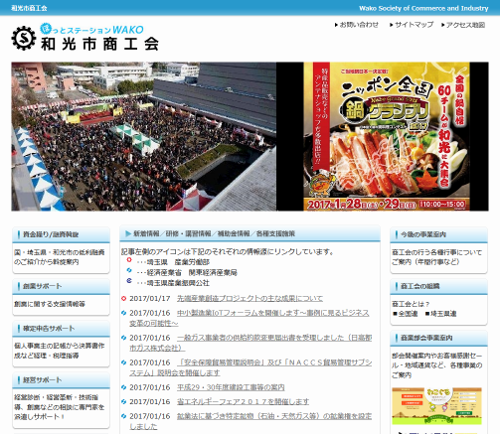Screen dimensions: 500x434
Task: Open the 埼玉県連 link under 商工会の組織
Action: (441, 314)
